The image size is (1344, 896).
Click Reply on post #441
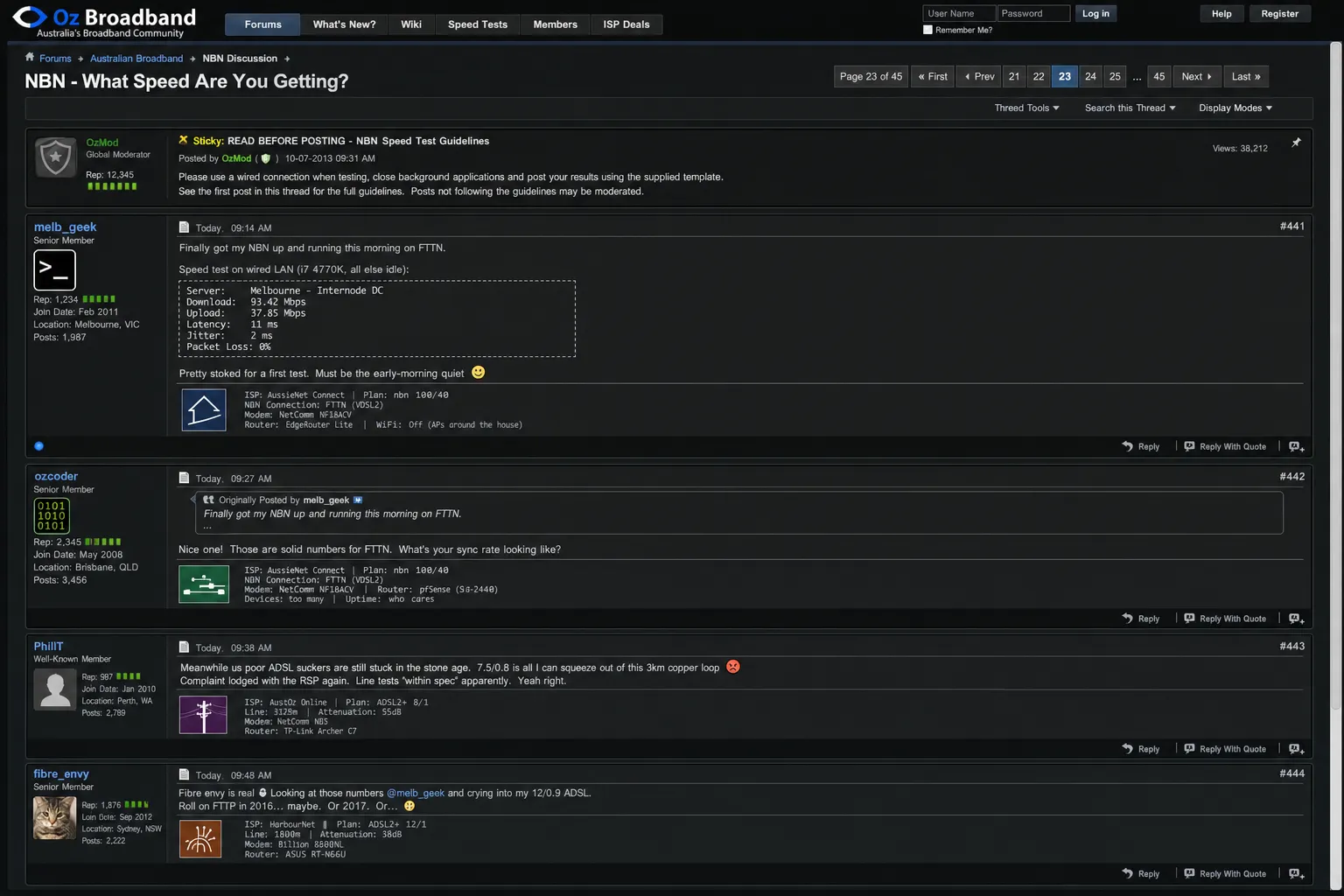click(1141, 446)
